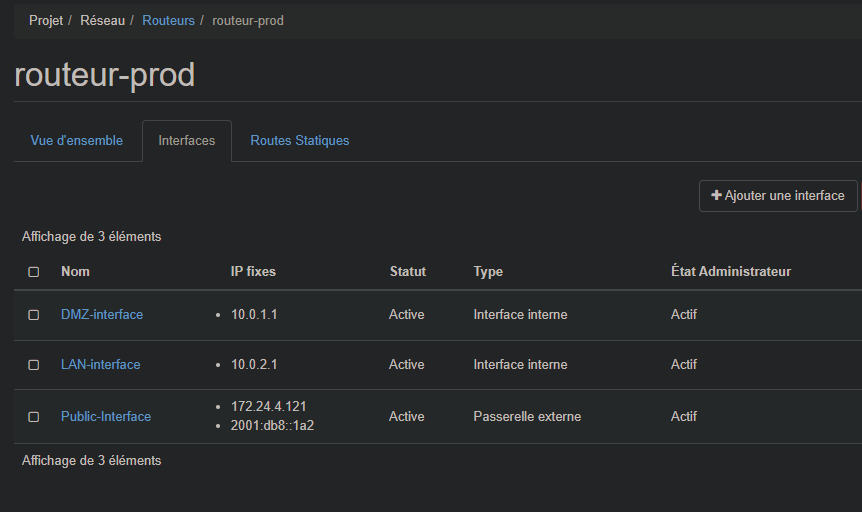862x512 pixels.
Task: Switch to the Vue d'ensemble tab
Action: (x=77, y=141)
